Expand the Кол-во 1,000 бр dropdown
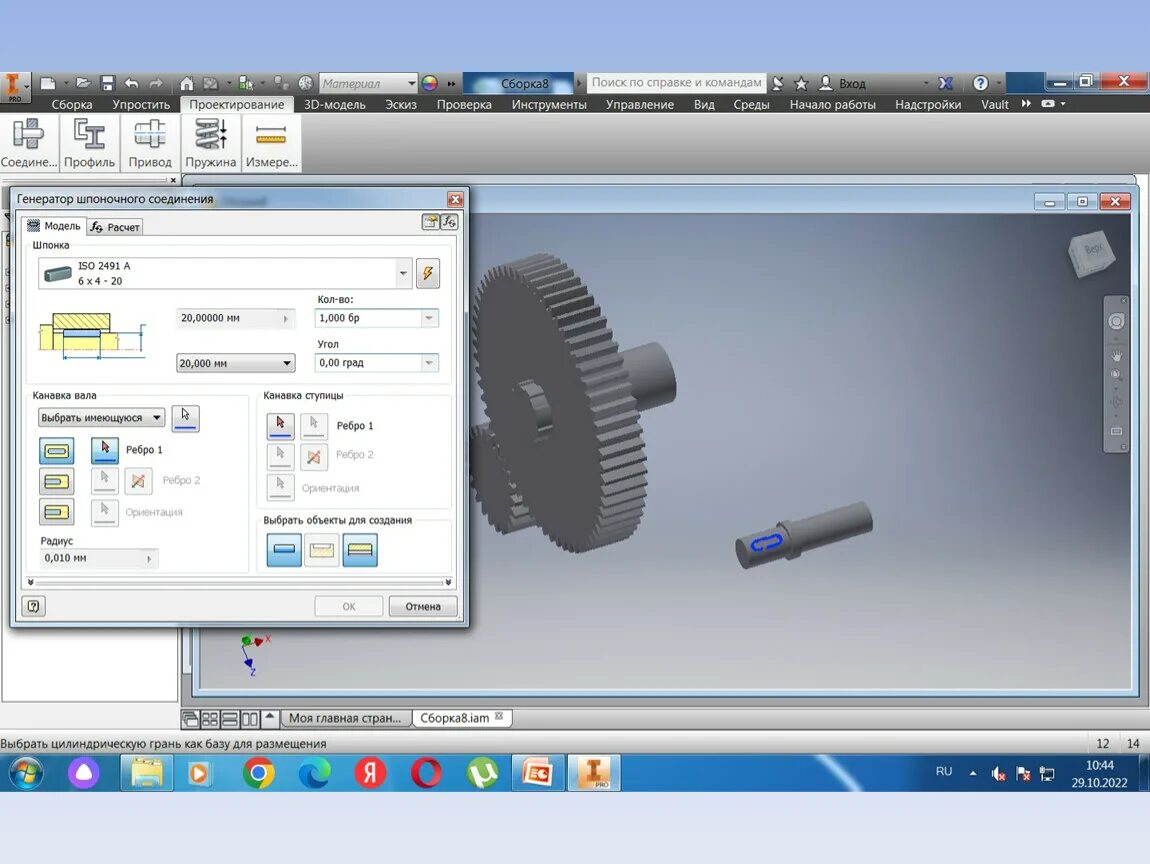 (x=429, y=318)
